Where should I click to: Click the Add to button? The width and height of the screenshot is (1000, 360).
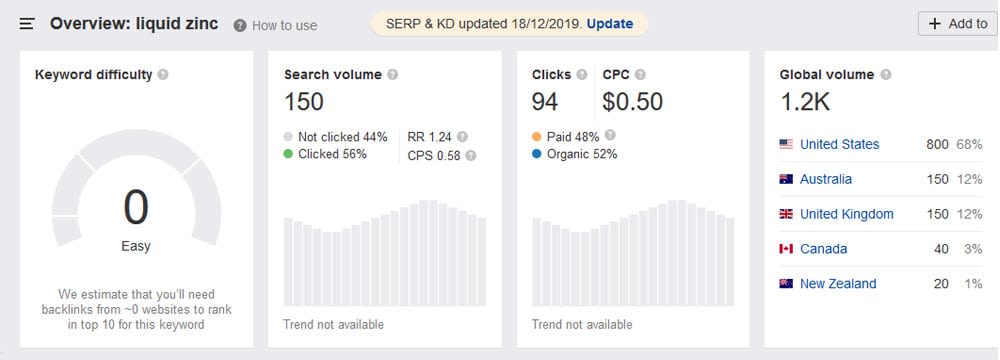point(958,24)
